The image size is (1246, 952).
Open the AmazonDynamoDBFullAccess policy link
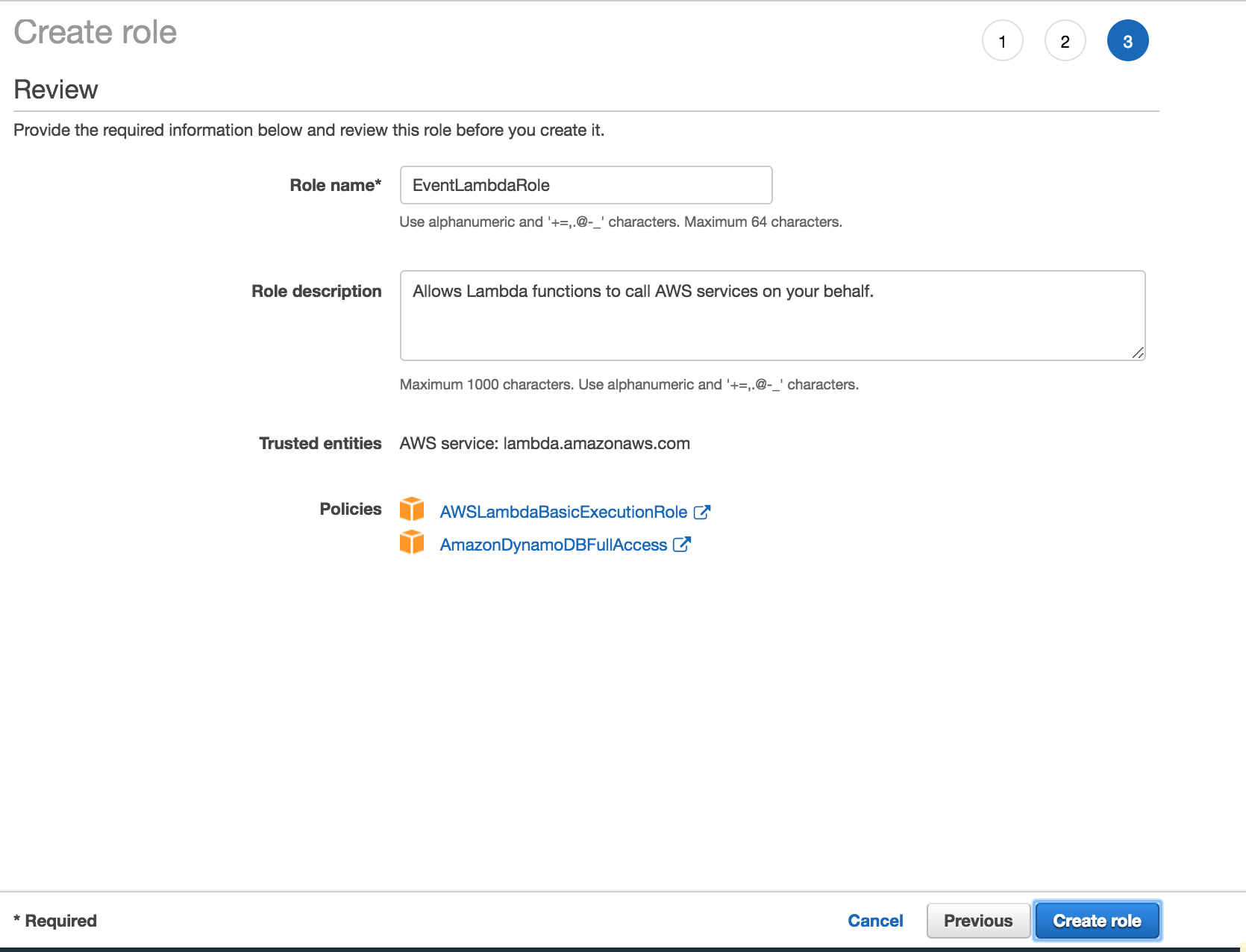tap(554, 545)
